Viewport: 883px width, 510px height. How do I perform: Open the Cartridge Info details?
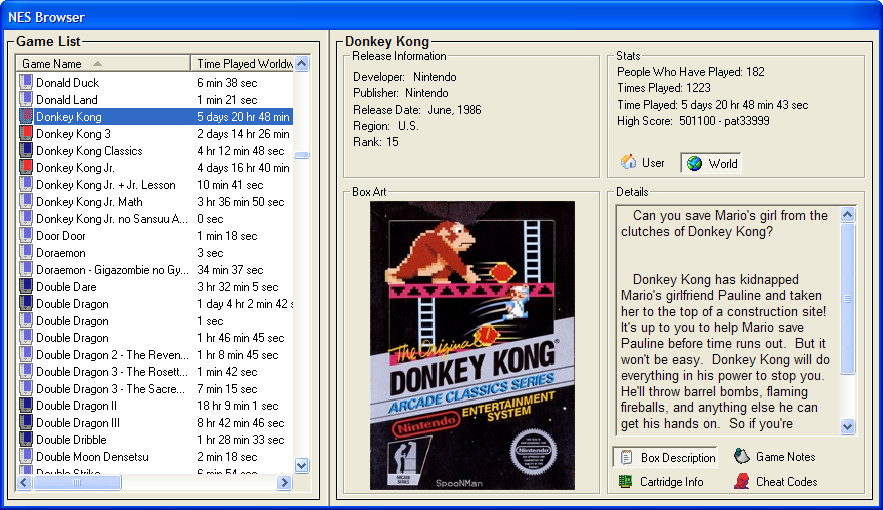(661, 481)
